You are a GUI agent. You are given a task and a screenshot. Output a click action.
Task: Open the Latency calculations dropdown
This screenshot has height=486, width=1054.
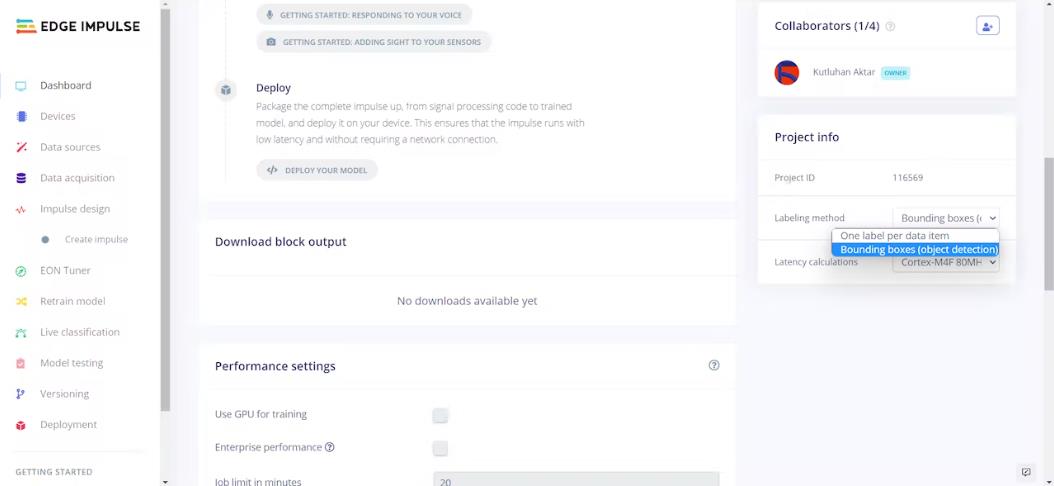(946, 263)
